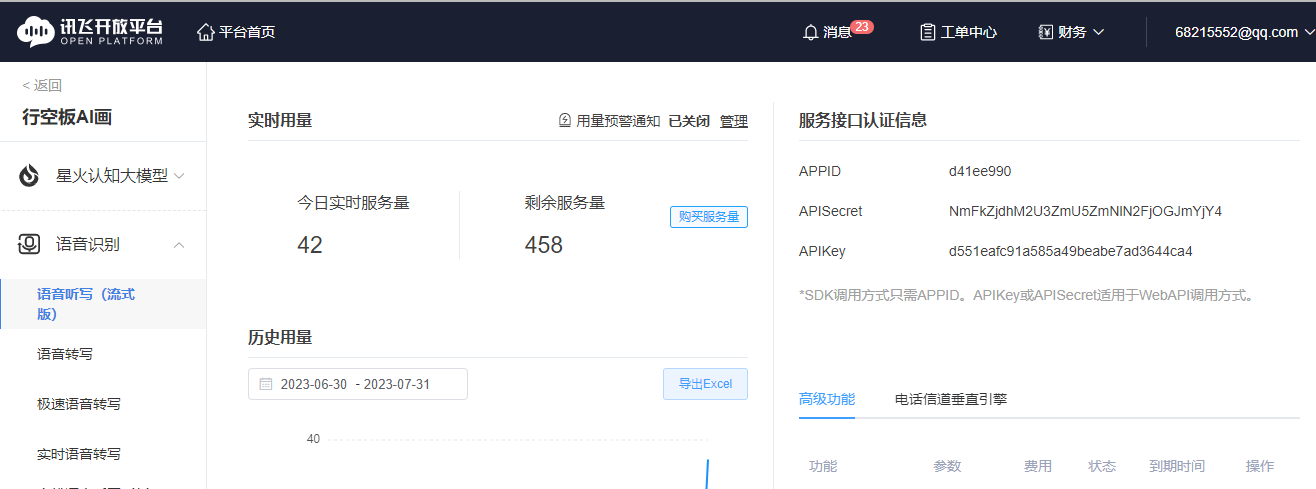Click the < 返回 link
Image resolution: width=1316 pixels, height=489 pixels.
(42, 86)
